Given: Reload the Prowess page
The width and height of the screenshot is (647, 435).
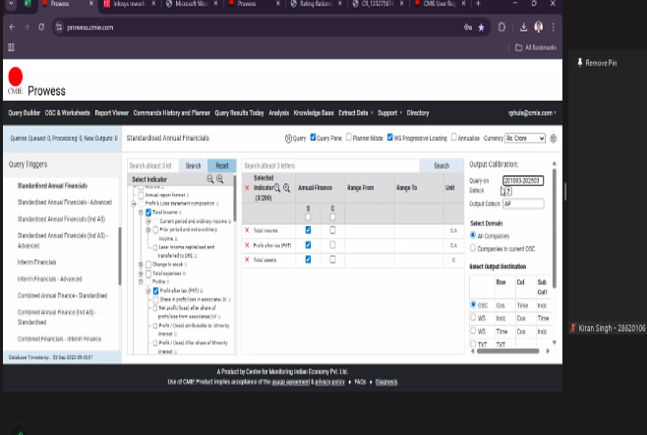Looking at the screenshot, I should click(x=40, y=27).
